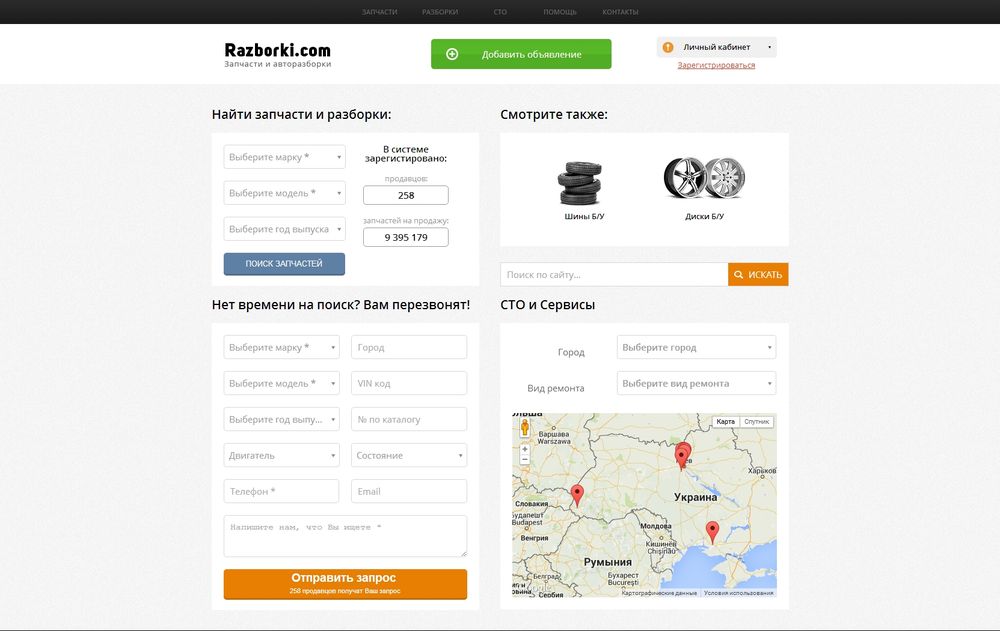Click the orange alert icon beside Личный кабинет

668,47
